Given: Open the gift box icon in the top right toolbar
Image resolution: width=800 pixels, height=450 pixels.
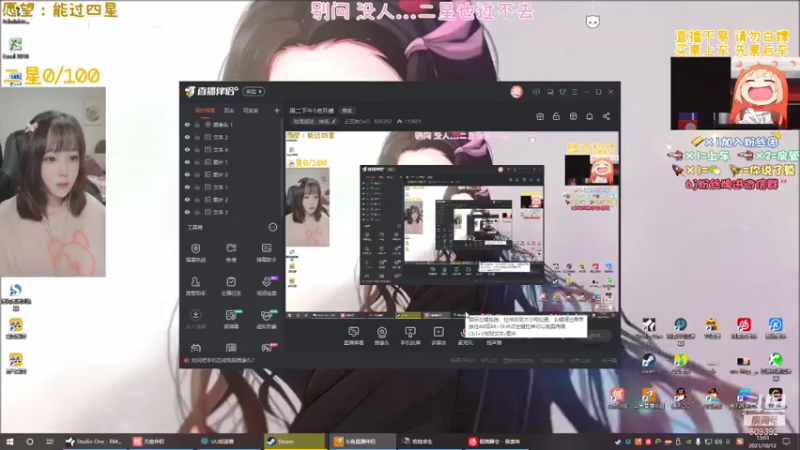Looking at the screenshot, I should click(540, 117).
